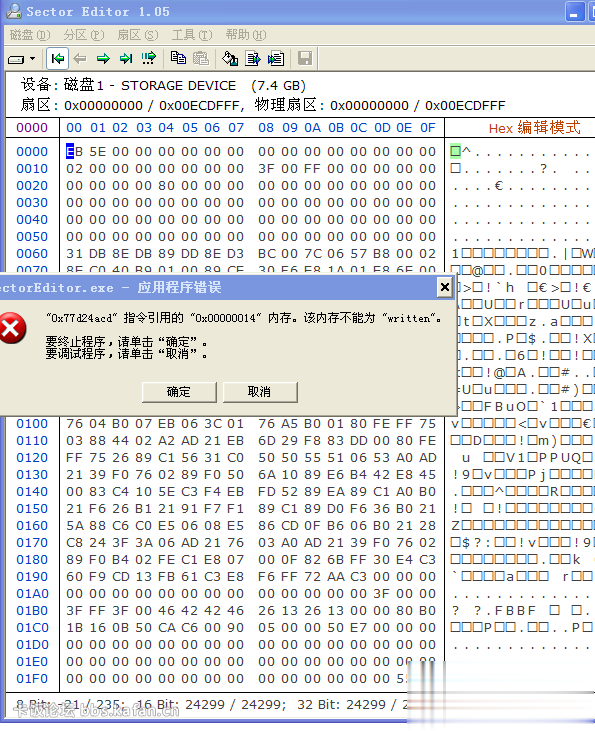Click the paste icon in toolbar

[x=201, y=58]
